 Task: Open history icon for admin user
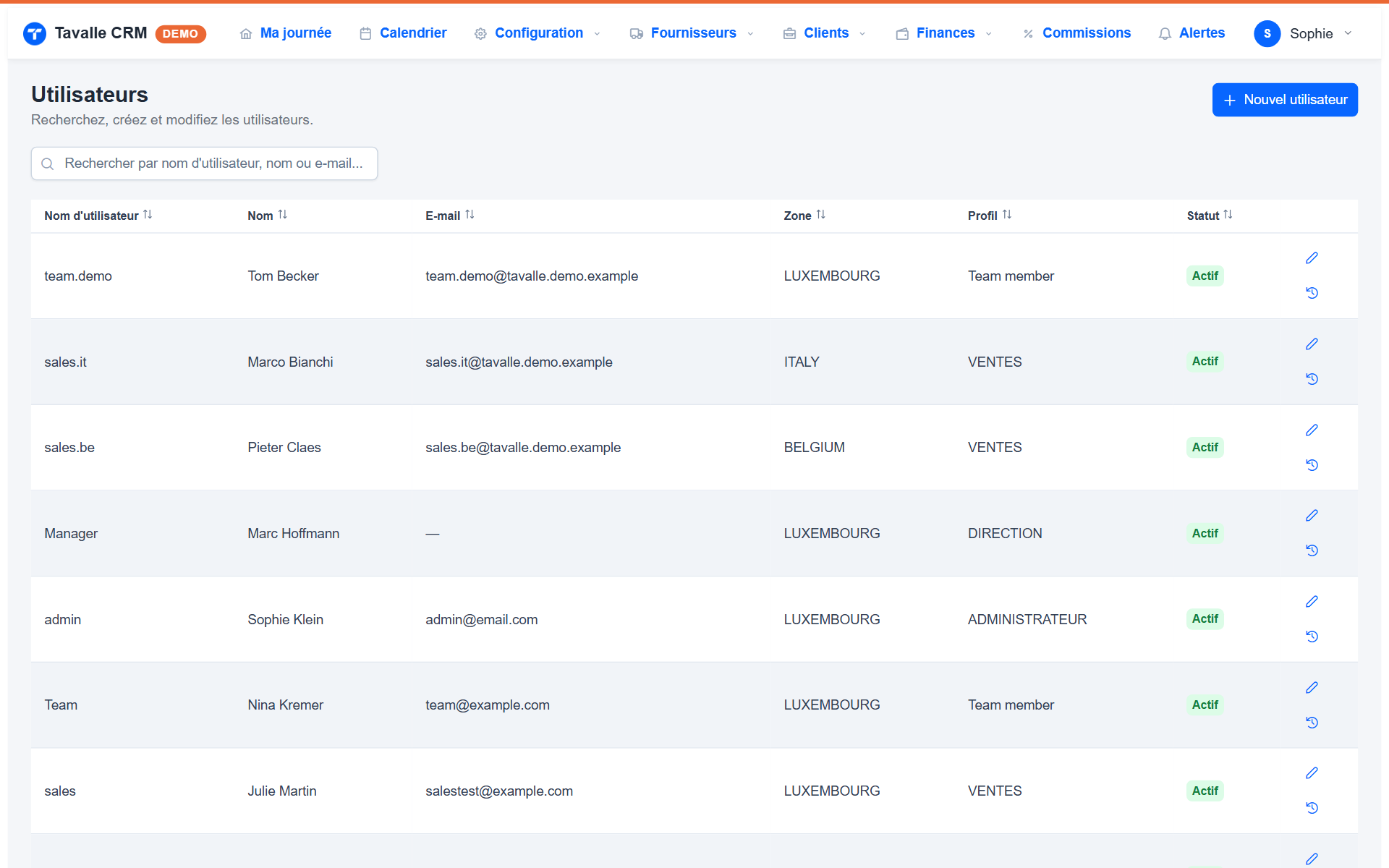[x=1312, y=637]
